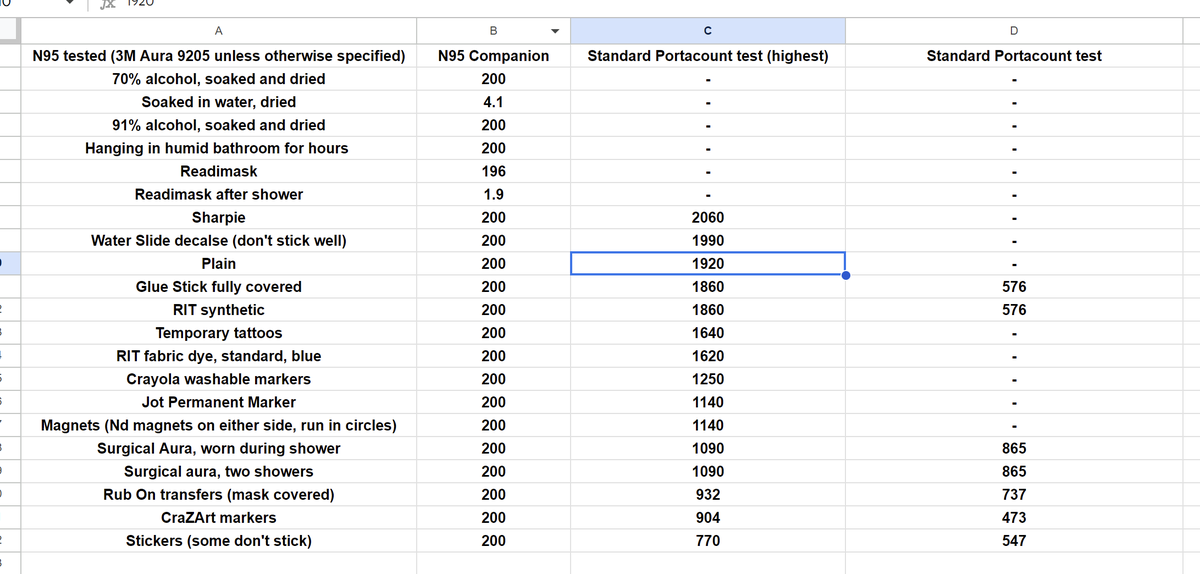Click the '70% alcohol, soaked and dried' cell

(219, 79)
